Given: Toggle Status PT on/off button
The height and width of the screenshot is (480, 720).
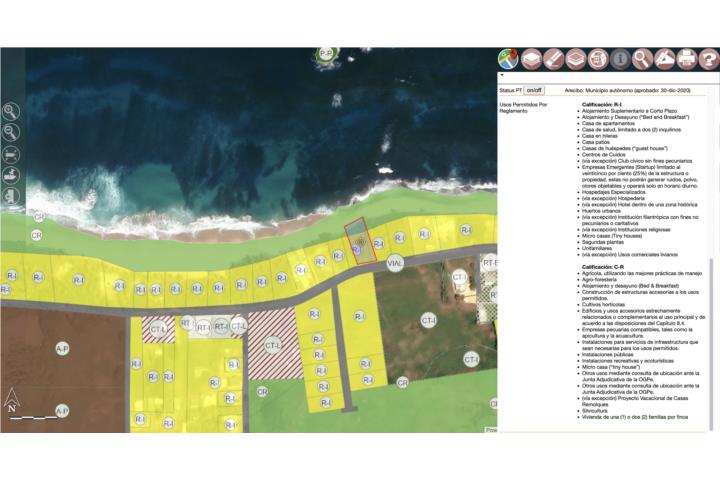Looking at the screenshot, I should click(535, 90).
